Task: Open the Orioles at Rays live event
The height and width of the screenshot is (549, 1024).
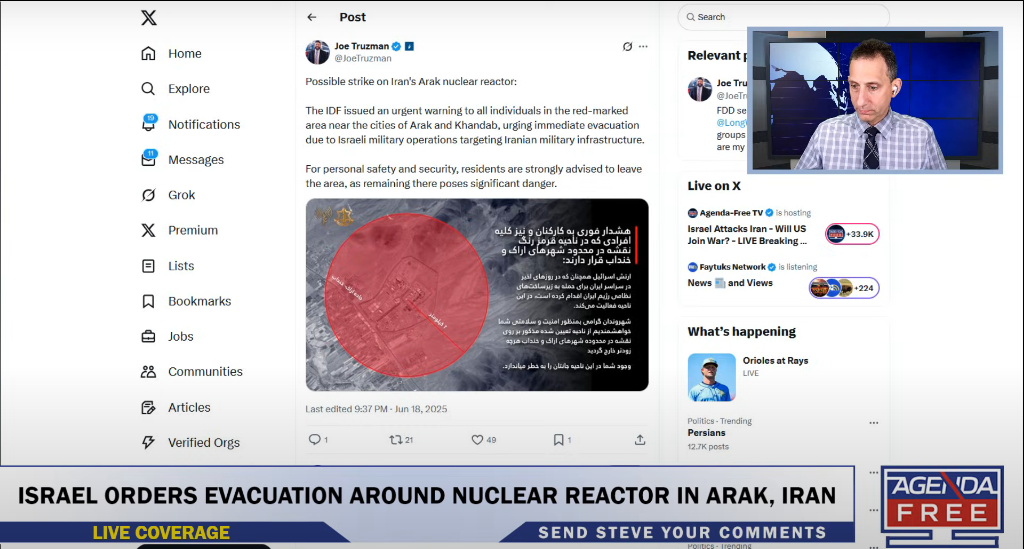Action: point(775,361)
